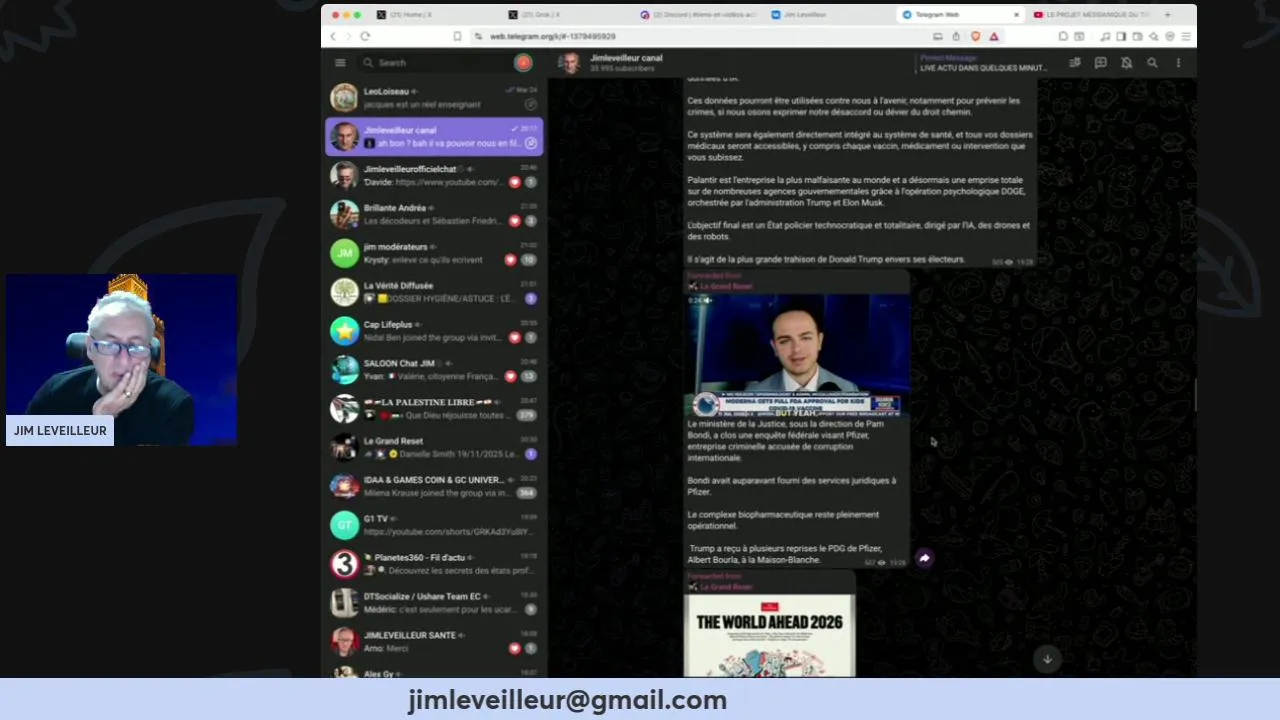Jump to the Pinned Message in header

coord(983,63)
